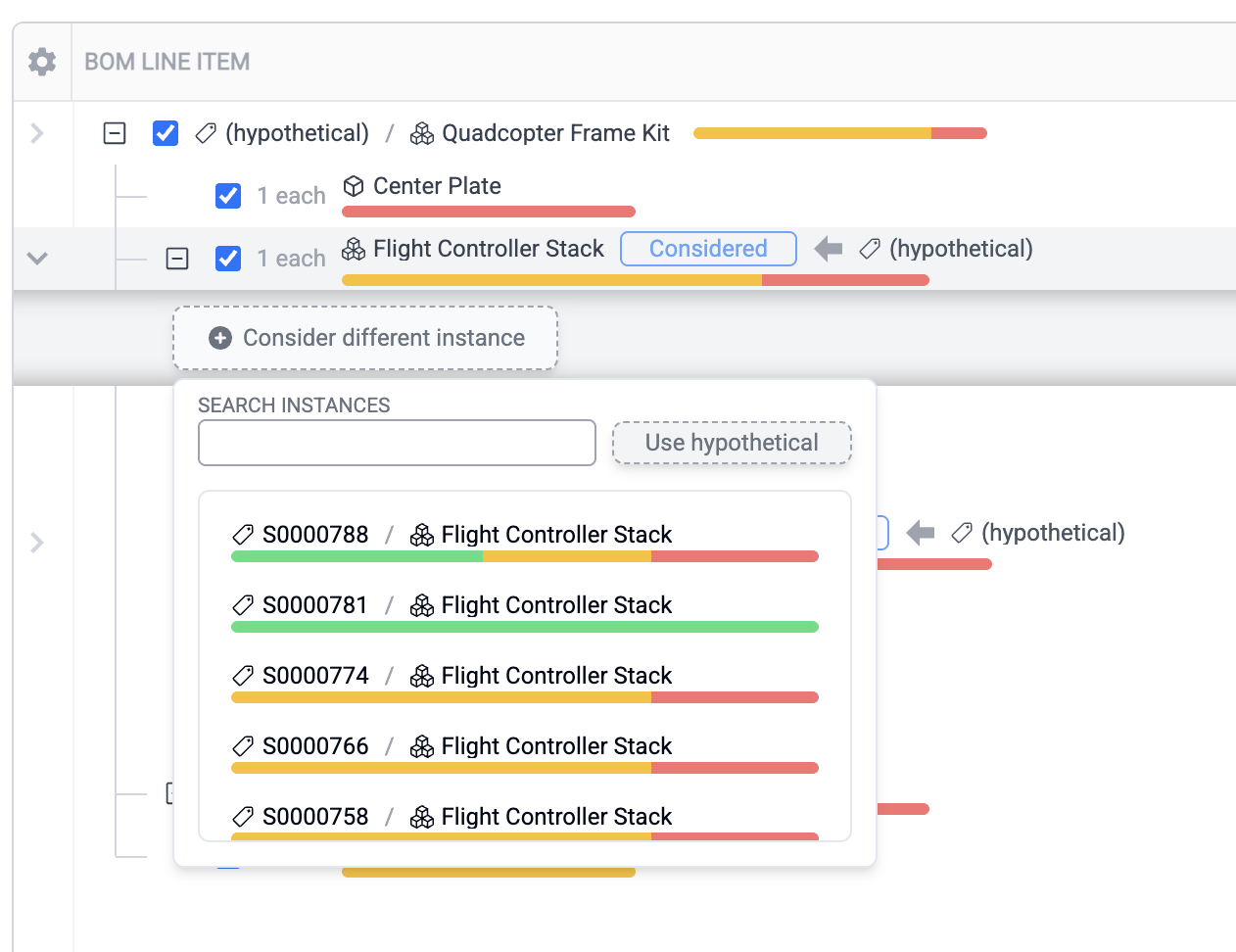
Task: Click the assembly icon in S0000781 row
Action: coord(422,605)
